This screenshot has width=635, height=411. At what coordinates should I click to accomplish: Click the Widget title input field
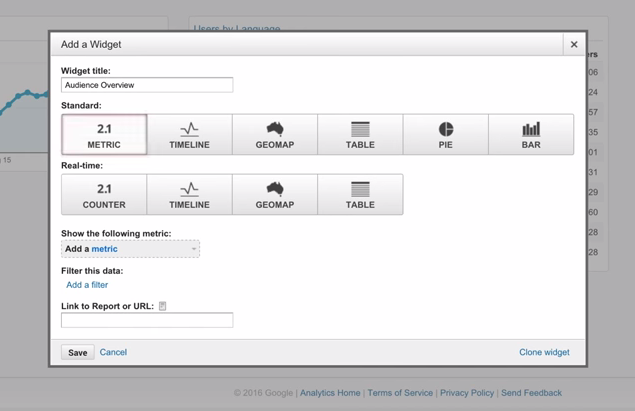(x=147, y=85)
